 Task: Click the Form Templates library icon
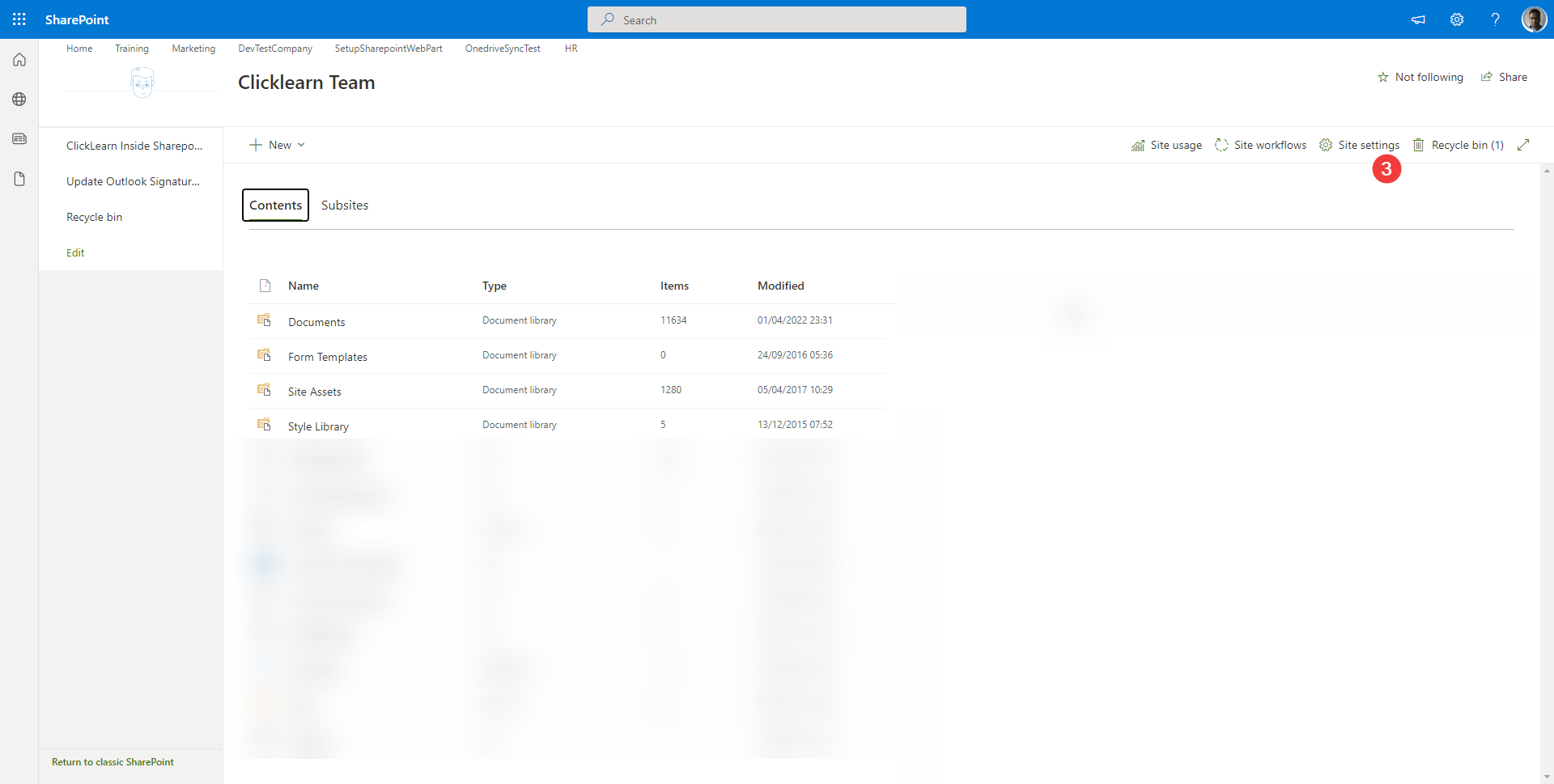tap(264, 355)
